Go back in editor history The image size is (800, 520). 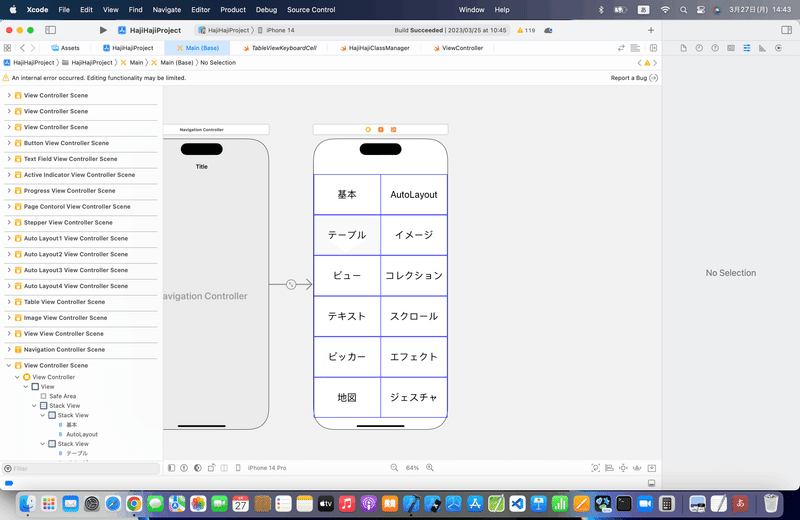(x=22, y=48)
